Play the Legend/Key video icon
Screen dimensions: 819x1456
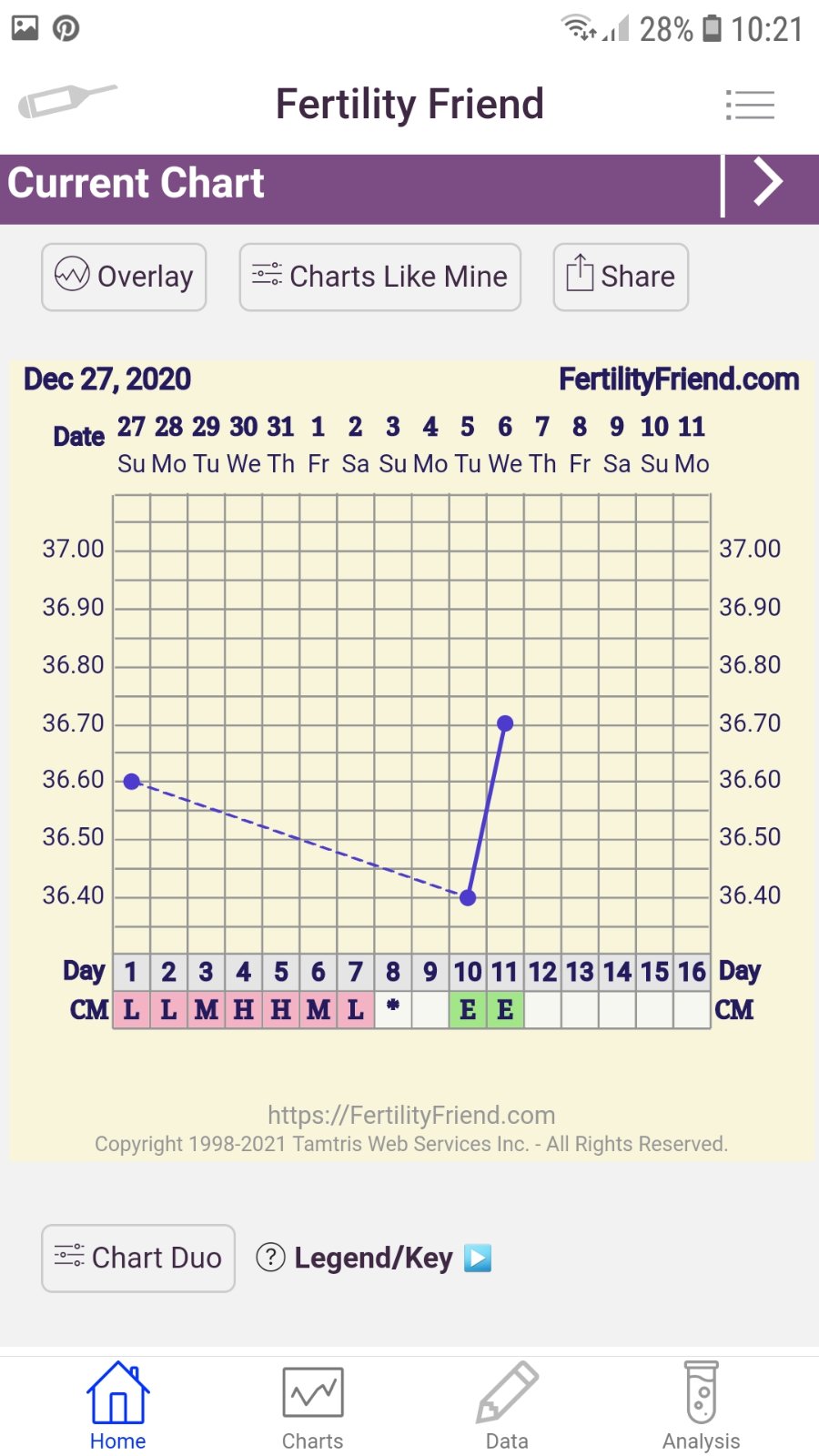pyautogui.click(x=478, y=1258)
